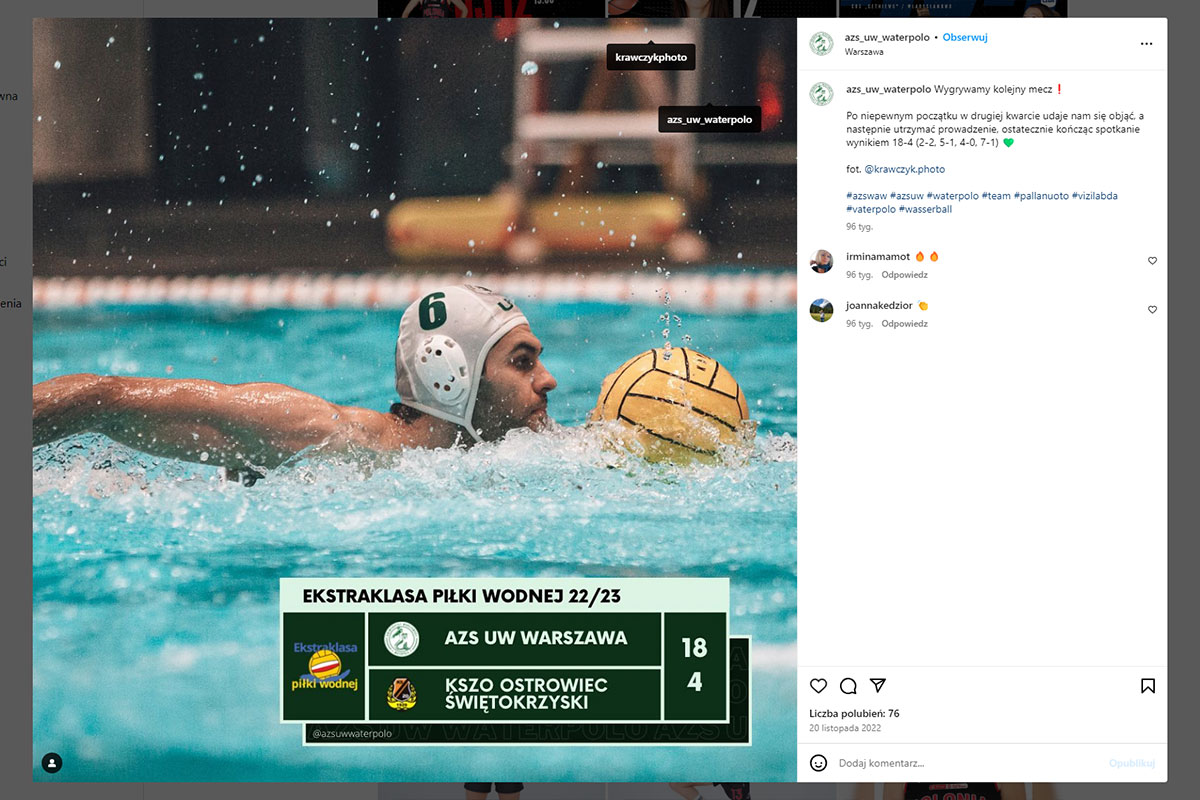Open the @krawczyk.photo mention link
This screenshot has height=800, width=1200.
(x=905, y=169)
